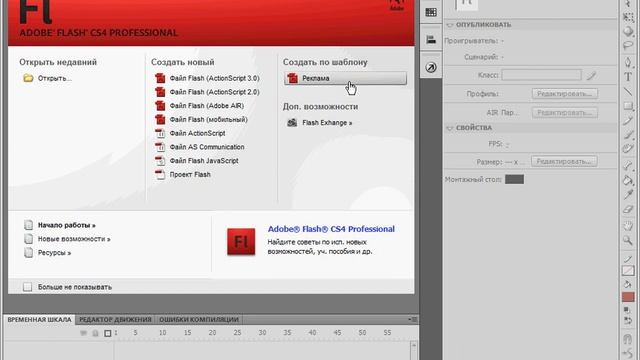Click the Black and White colors icon
This screenshot has width=640, height=360.
coord(627,310)
